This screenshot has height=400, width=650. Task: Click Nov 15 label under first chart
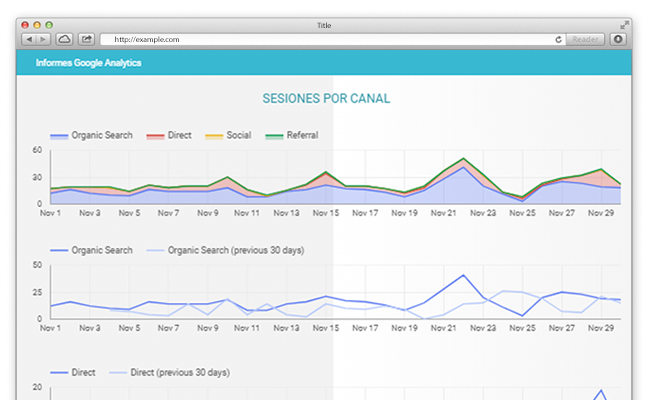click(326, 213)
